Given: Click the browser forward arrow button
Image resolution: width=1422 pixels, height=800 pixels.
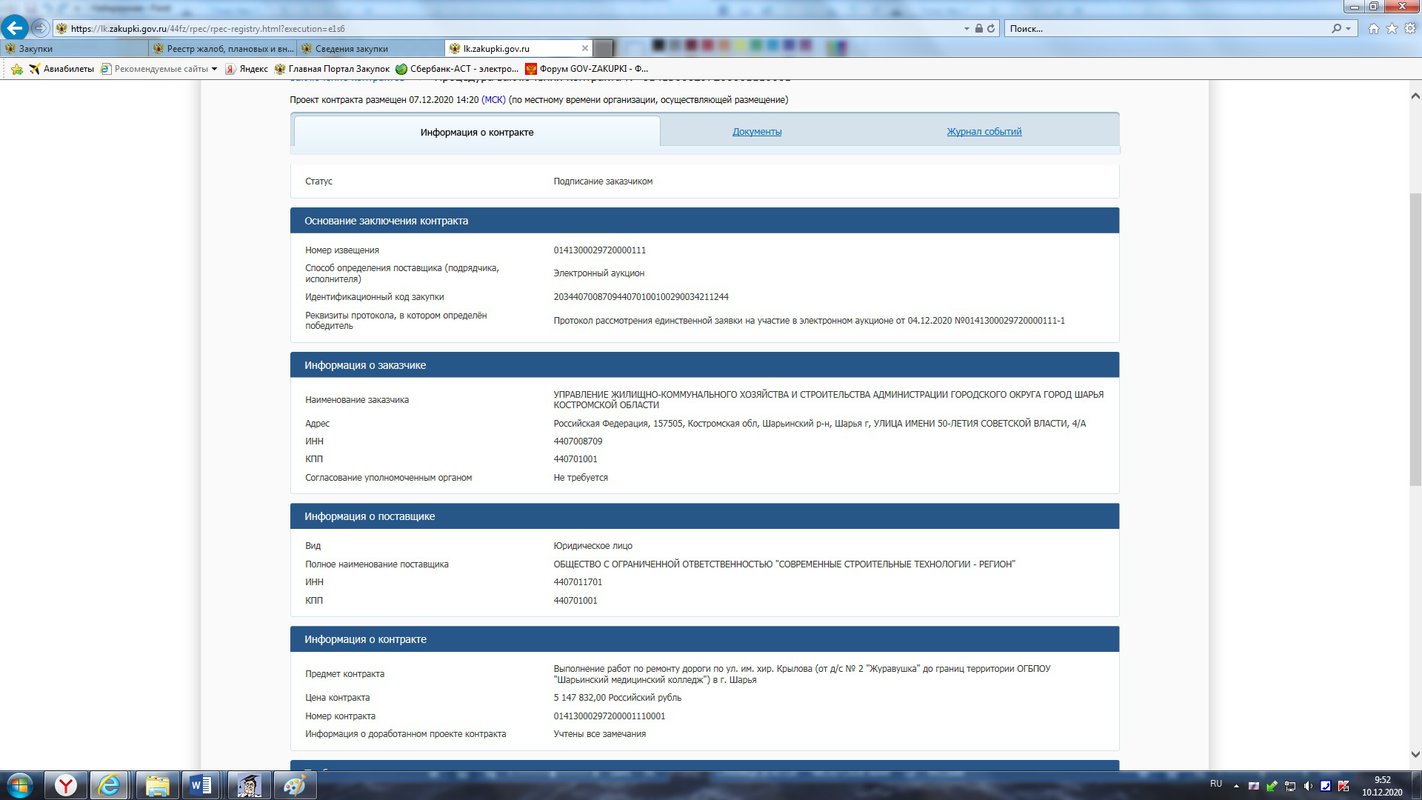Looking at the screenshot, I should coord(40,28).
